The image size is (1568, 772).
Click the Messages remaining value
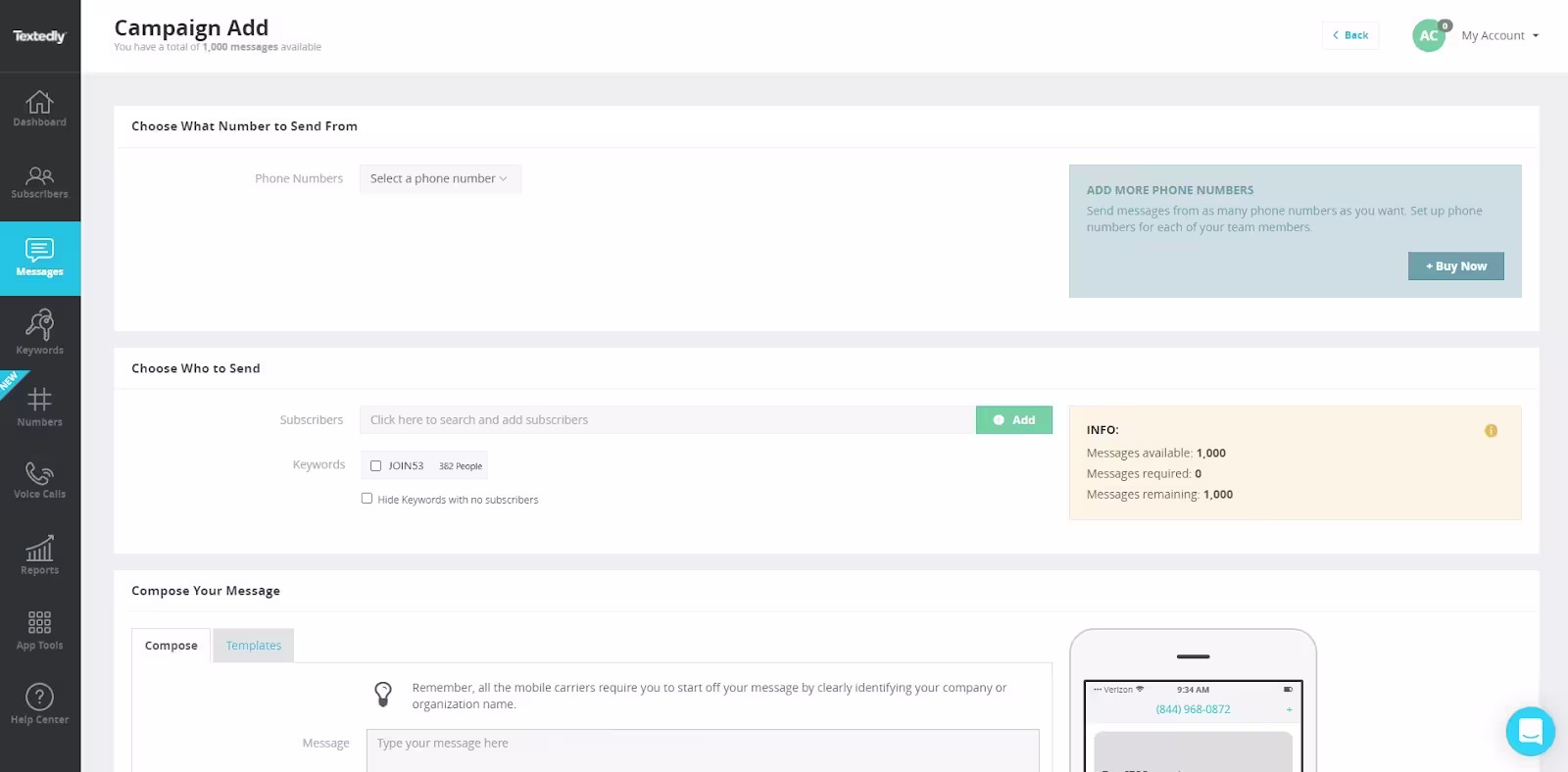(x=1218, y=495)
